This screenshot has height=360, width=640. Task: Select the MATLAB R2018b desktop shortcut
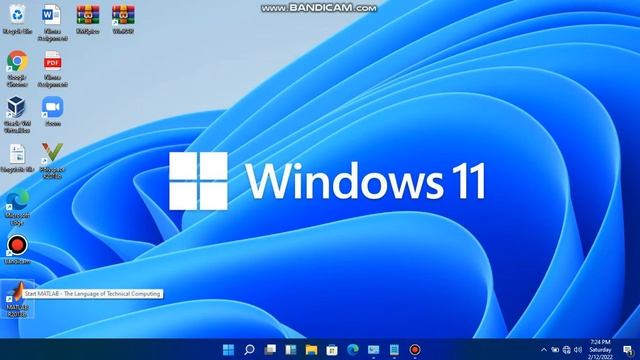(17, 299)
